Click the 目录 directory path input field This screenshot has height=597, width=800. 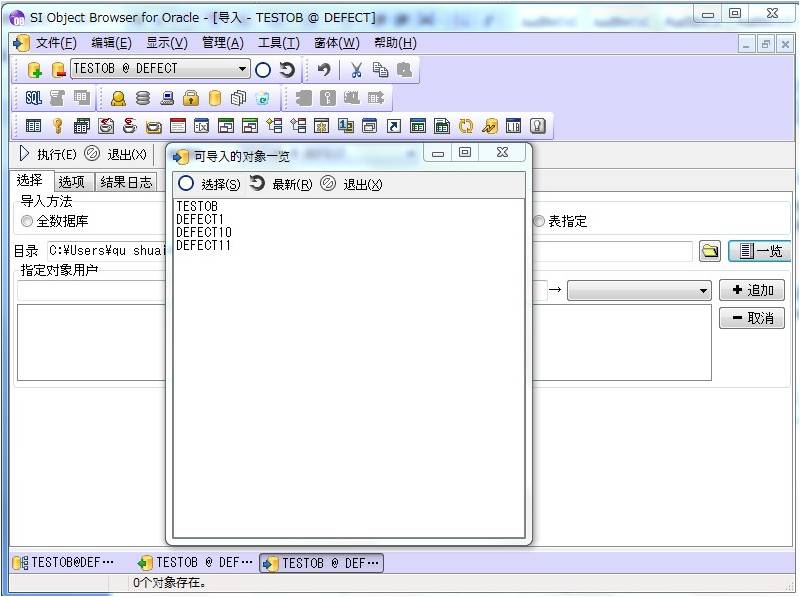[x=369, y=251]
